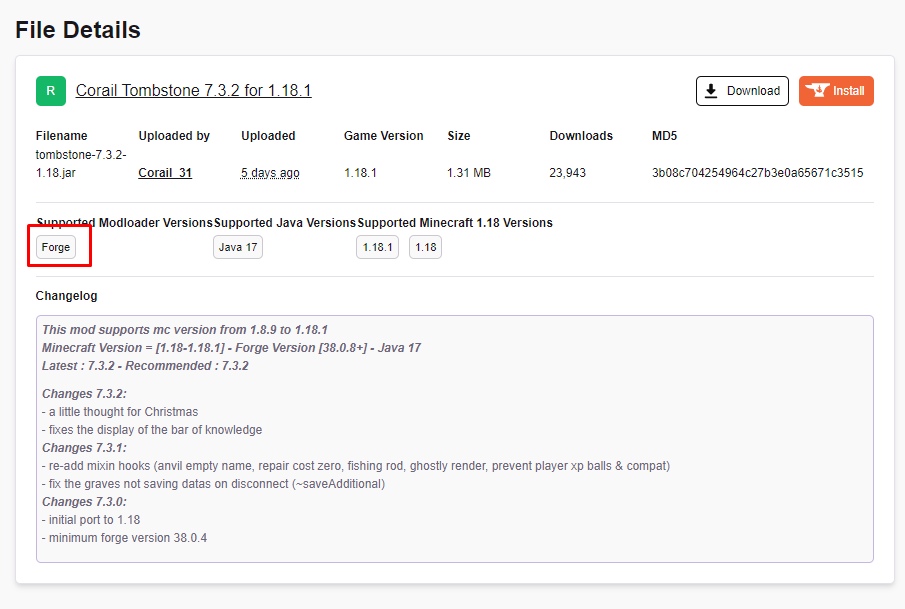Open uploader Corail_31 profile

coord(164,173)
